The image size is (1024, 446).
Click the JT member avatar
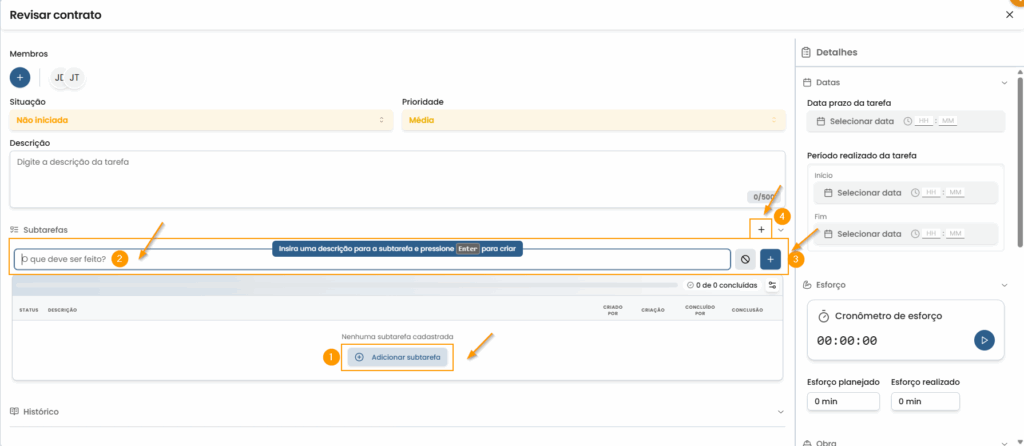tap(75, 77)
